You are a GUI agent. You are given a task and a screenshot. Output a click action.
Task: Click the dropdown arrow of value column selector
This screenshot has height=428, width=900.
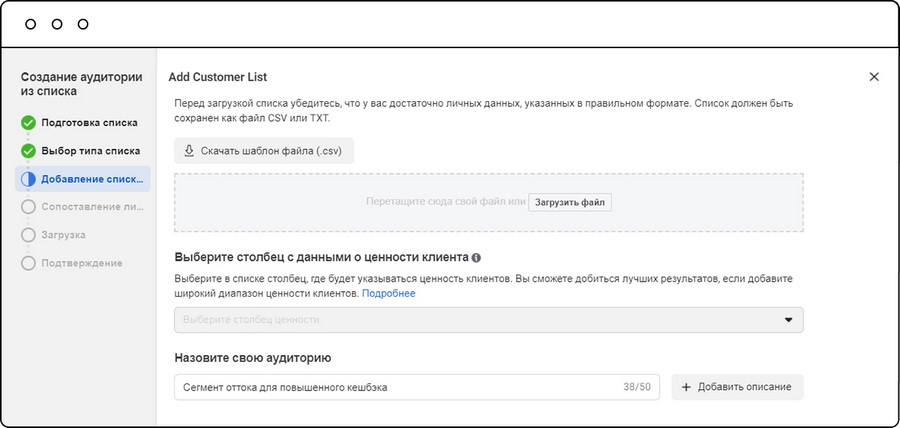tap(789, 320)
